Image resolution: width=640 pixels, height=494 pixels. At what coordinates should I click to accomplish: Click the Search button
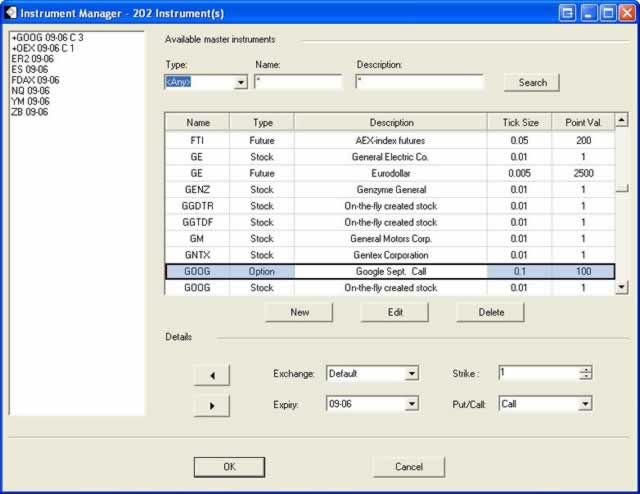click(x=532, y=82)
